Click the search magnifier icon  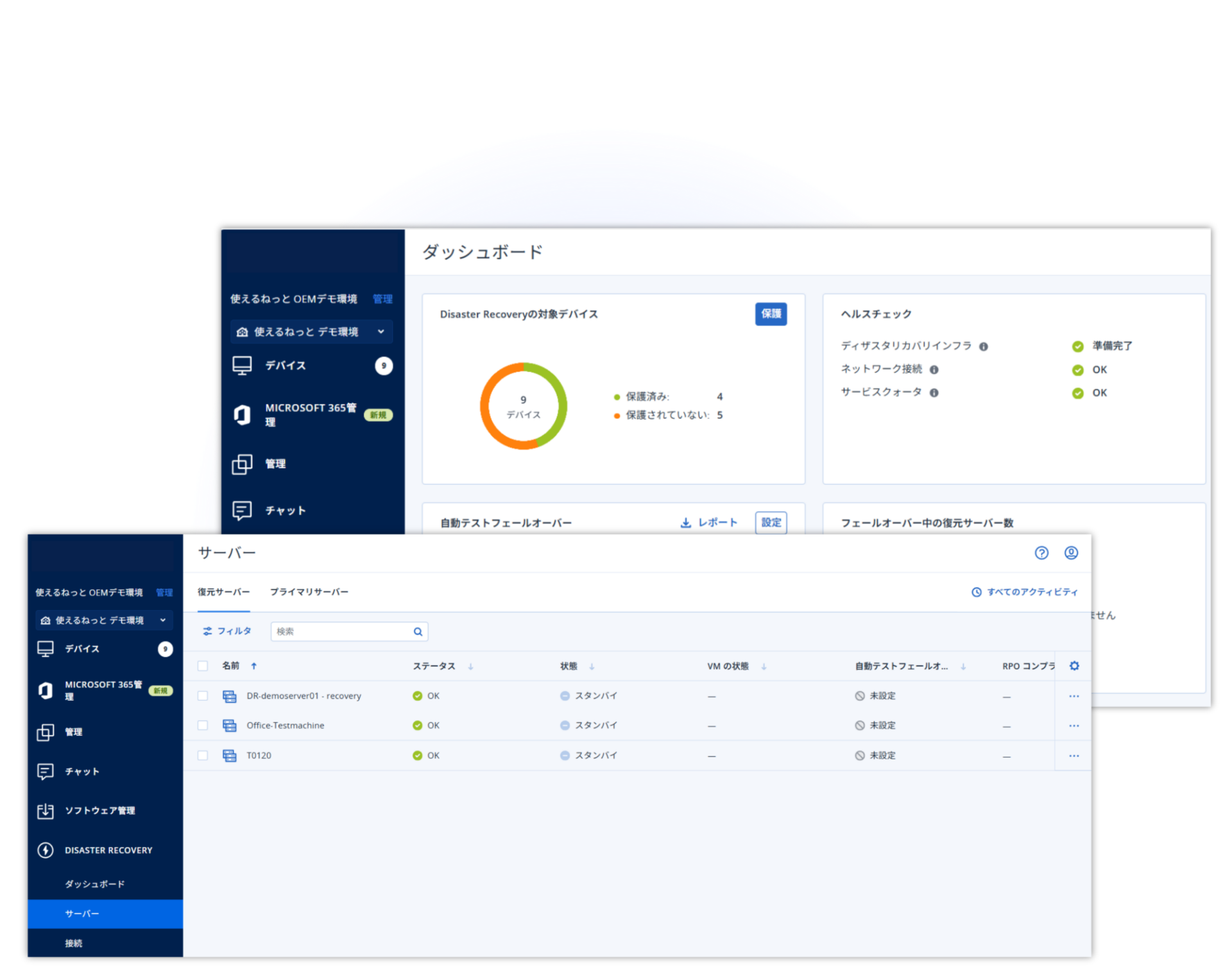418,632
